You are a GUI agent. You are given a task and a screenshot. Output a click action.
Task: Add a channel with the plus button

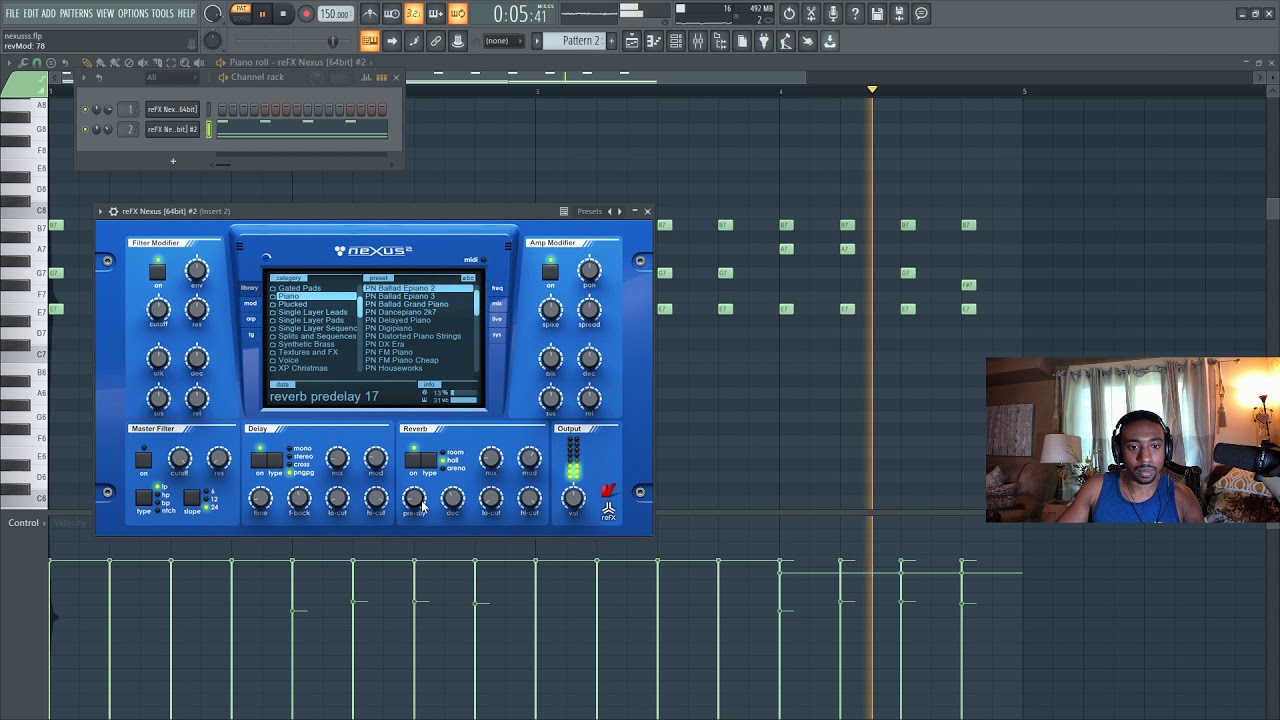tap(173, 161)
